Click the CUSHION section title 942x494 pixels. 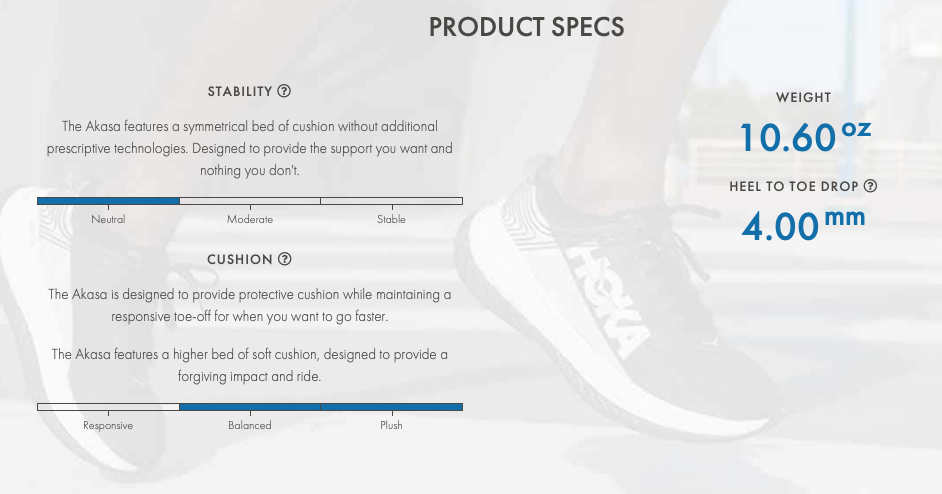pyautogui.click(x=240, y=260)
